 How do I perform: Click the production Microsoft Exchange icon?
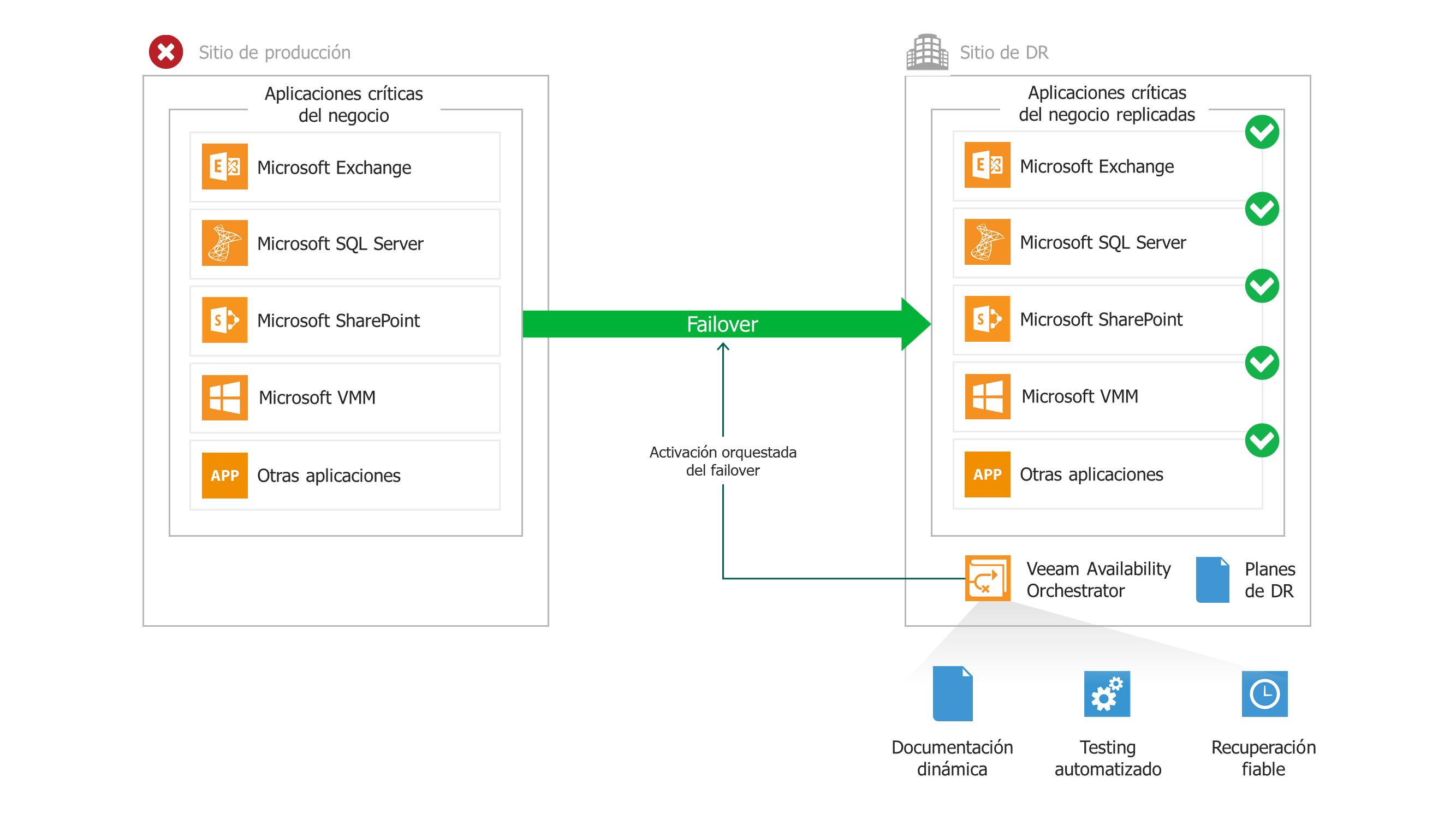point(224,167)
